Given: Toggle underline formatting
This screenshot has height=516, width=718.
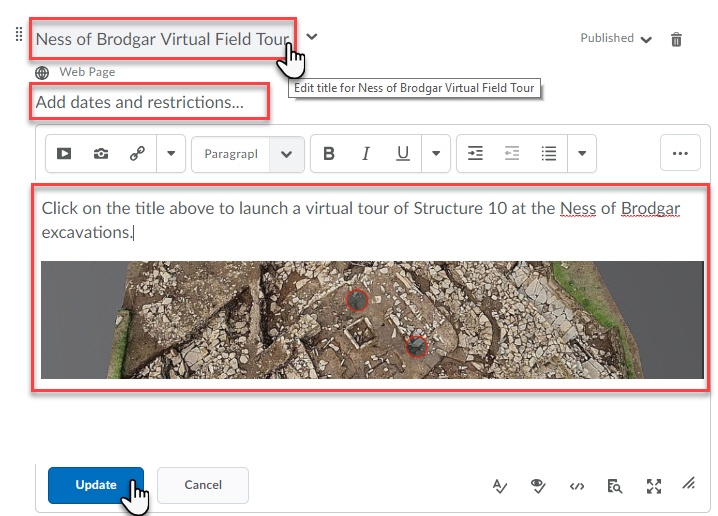Looking at the screenshot, I should point(403,153).
